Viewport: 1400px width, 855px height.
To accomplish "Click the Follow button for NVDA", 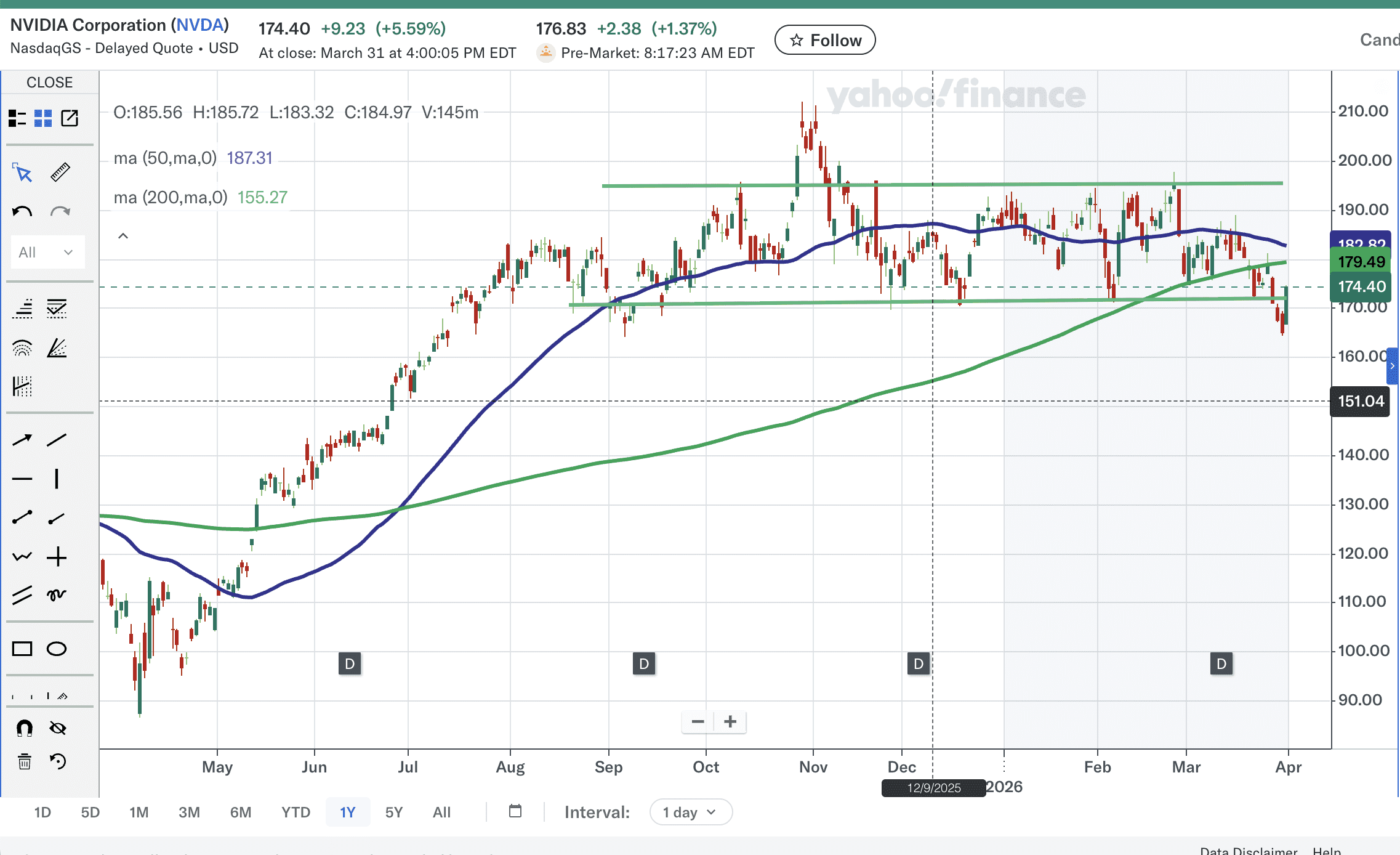I will pos(824,41).
